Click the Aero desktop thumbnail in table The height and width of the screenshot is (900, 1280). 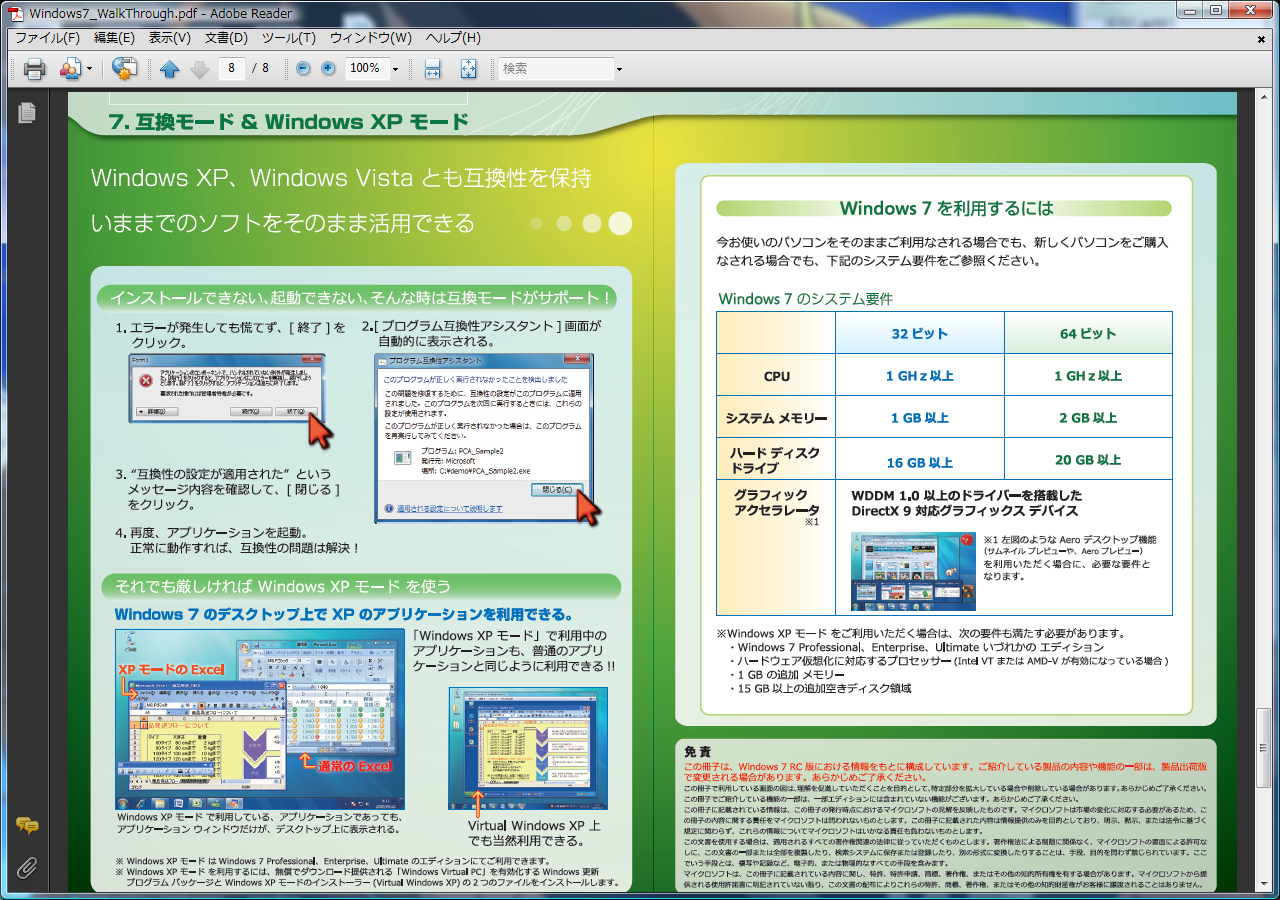click(913, 571)
